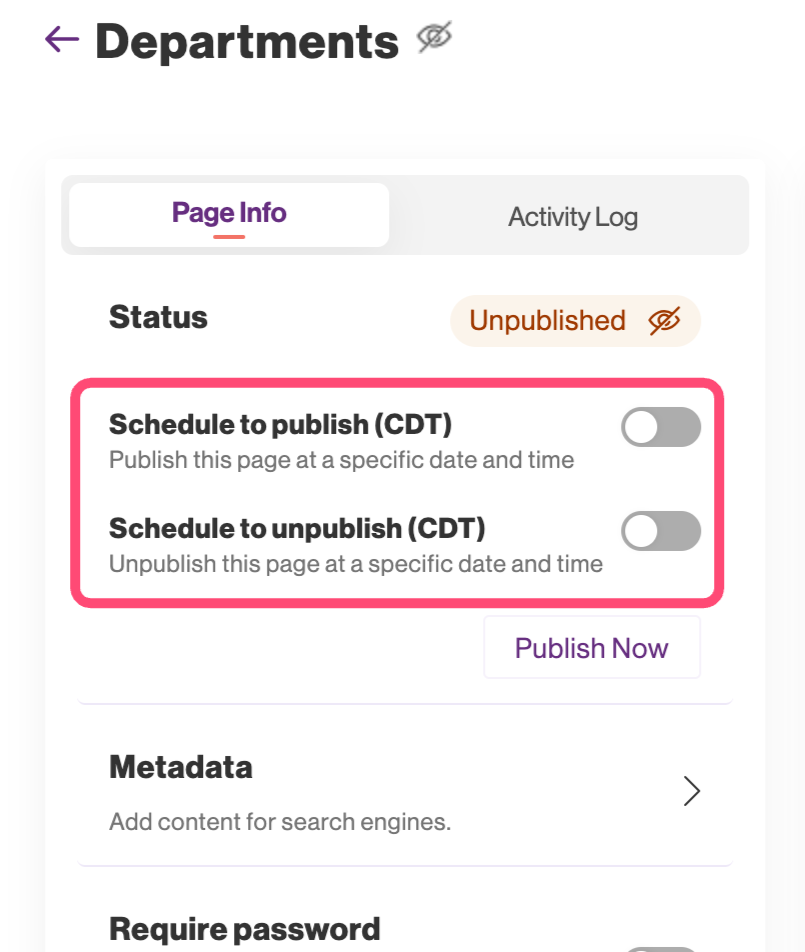Open the Activity Log tab
This screenshot has height=952, width=805.
point(572,217)
